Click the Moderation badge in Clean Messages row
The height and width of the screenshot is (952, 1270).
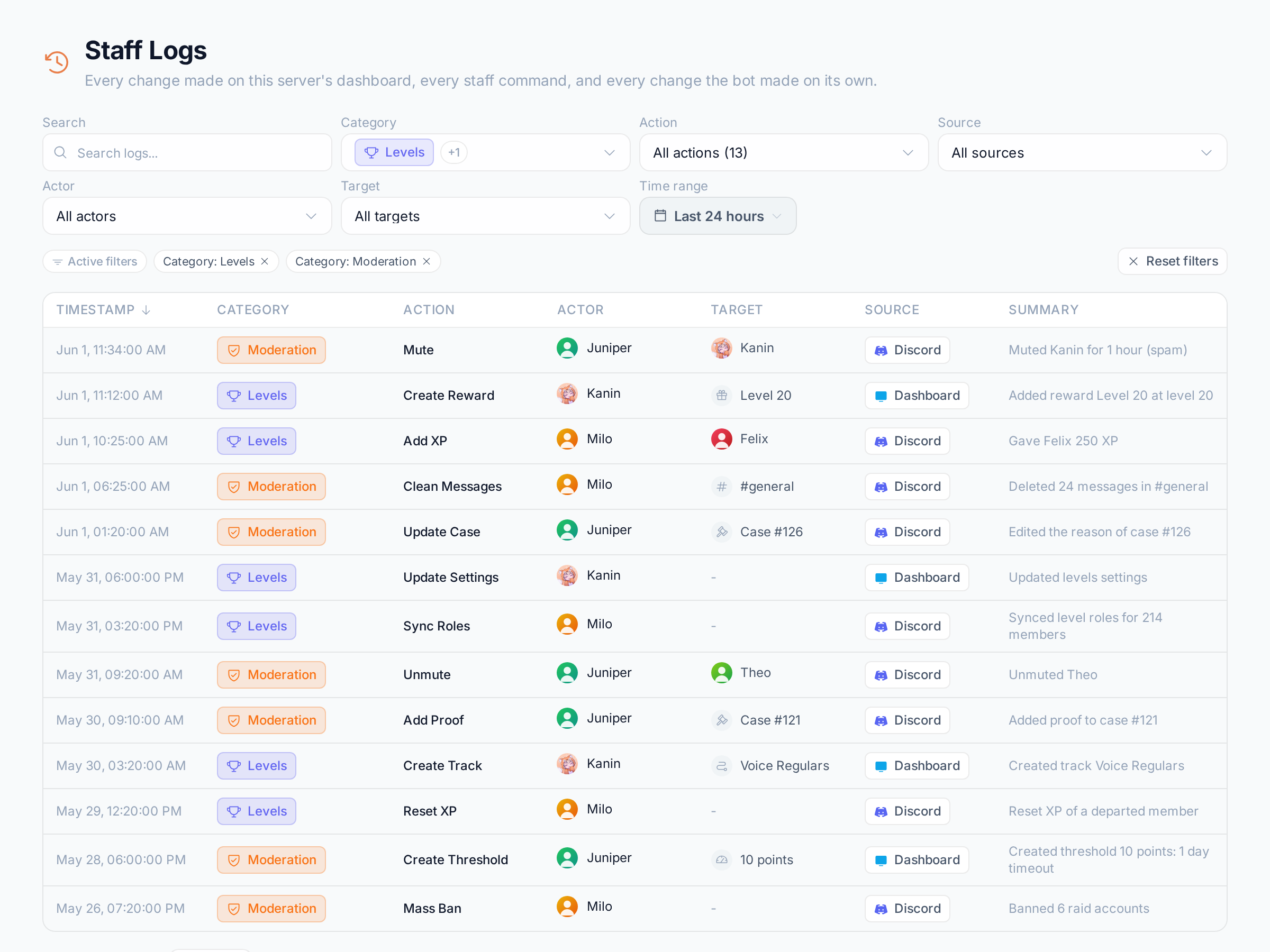(x=271, y=487)
